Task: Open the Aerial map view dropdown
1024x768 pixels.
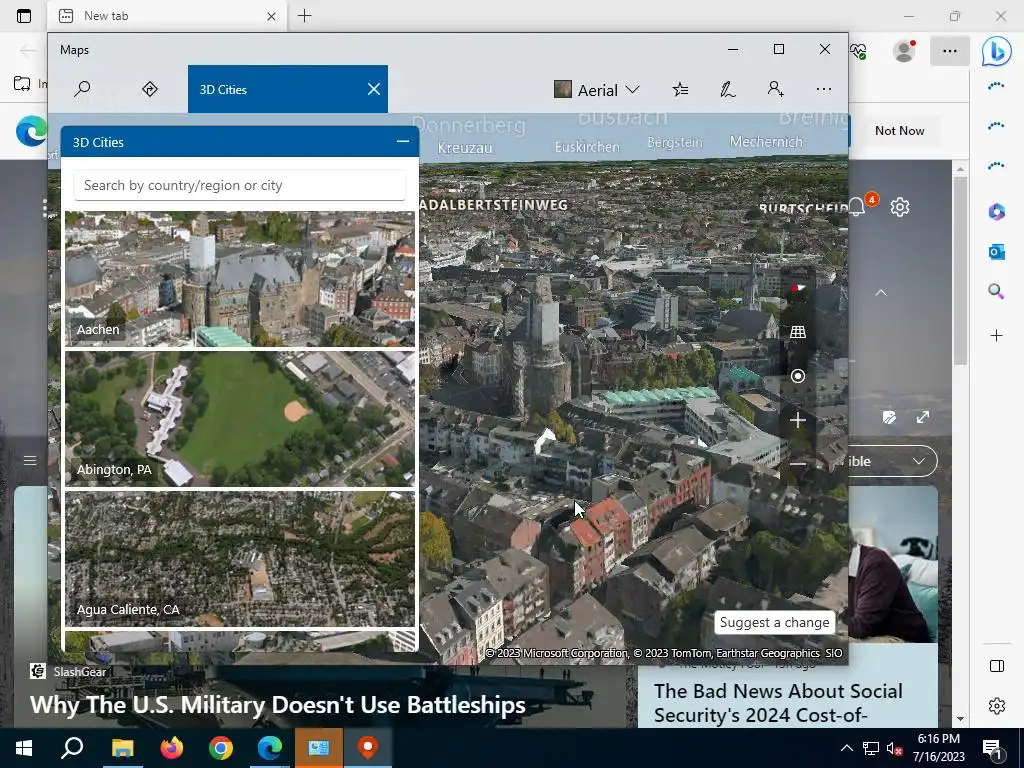Action: [x=597, y=89]
